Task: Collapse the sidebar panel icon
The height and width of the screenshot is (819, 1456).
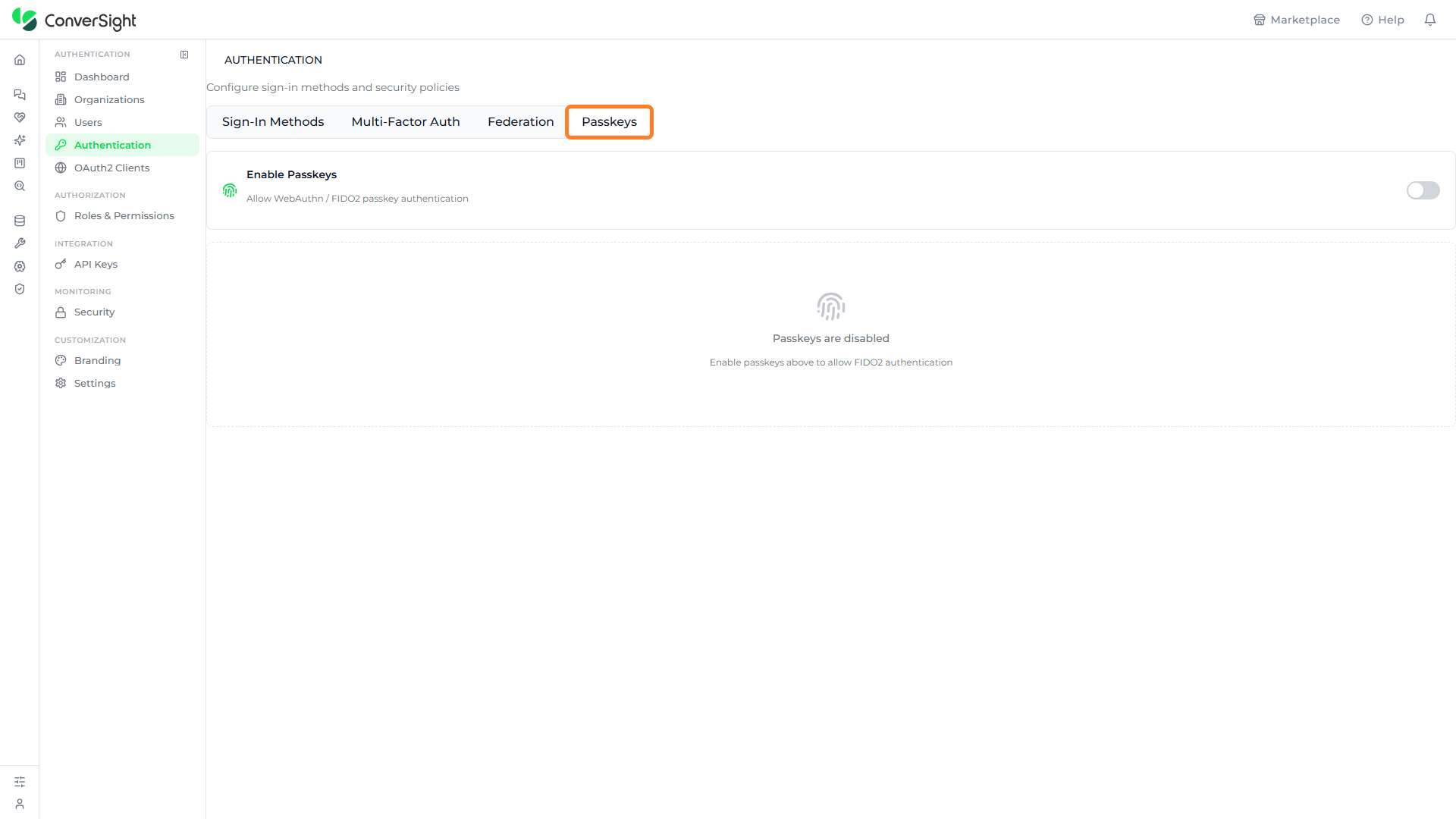Action: click(x=184, y=55)
